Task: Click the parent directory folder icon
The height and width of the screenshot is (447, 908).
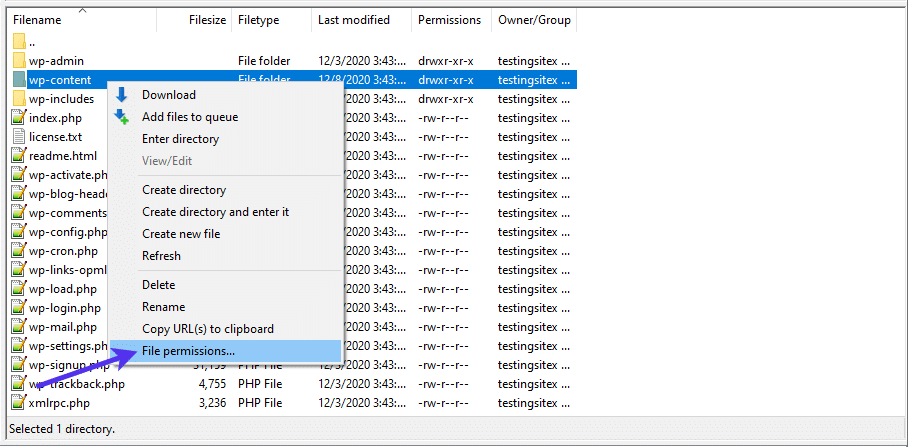Action: pos(19,42)
